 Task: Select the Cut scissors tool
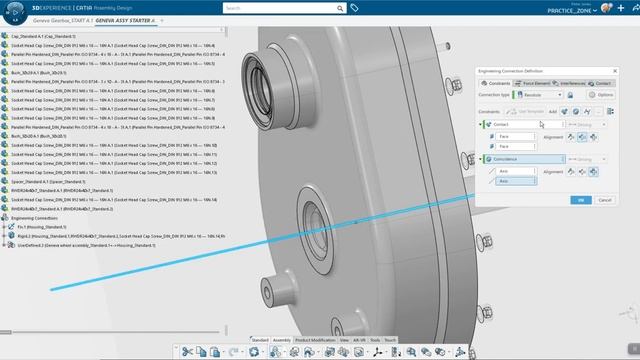tap(187, 352)
